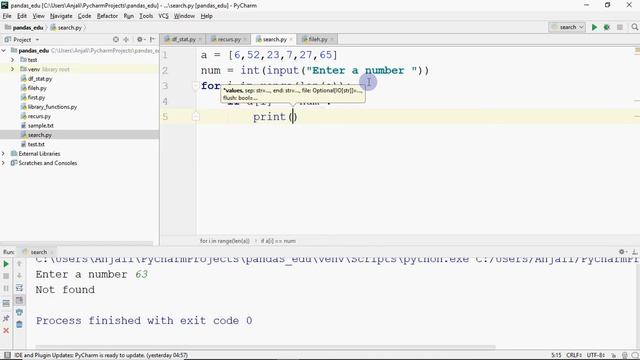Screen dimensions: 640x360
Task: Rerun search with green arrow in Run panel
Action: click(6, 264)
